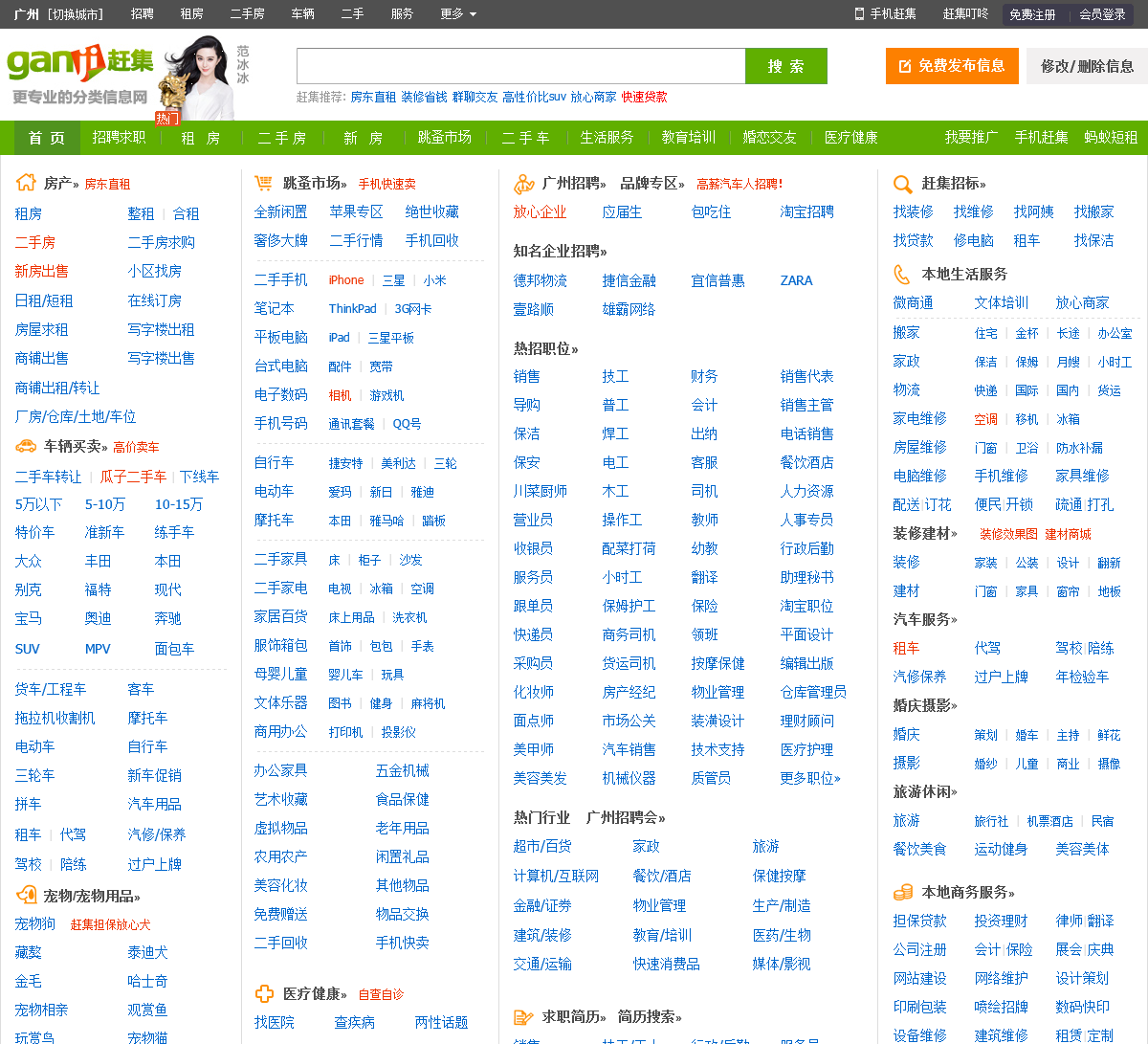
Task: Click ZARA in famous employers
Action: (x=796, y=280)
